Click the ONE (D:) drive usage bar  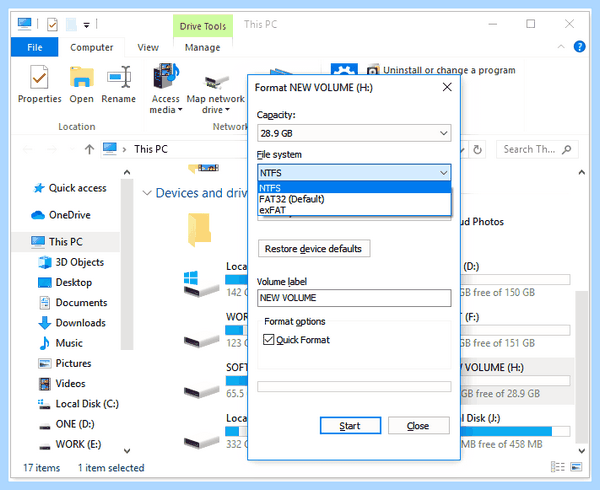click(x=515, y=280)
